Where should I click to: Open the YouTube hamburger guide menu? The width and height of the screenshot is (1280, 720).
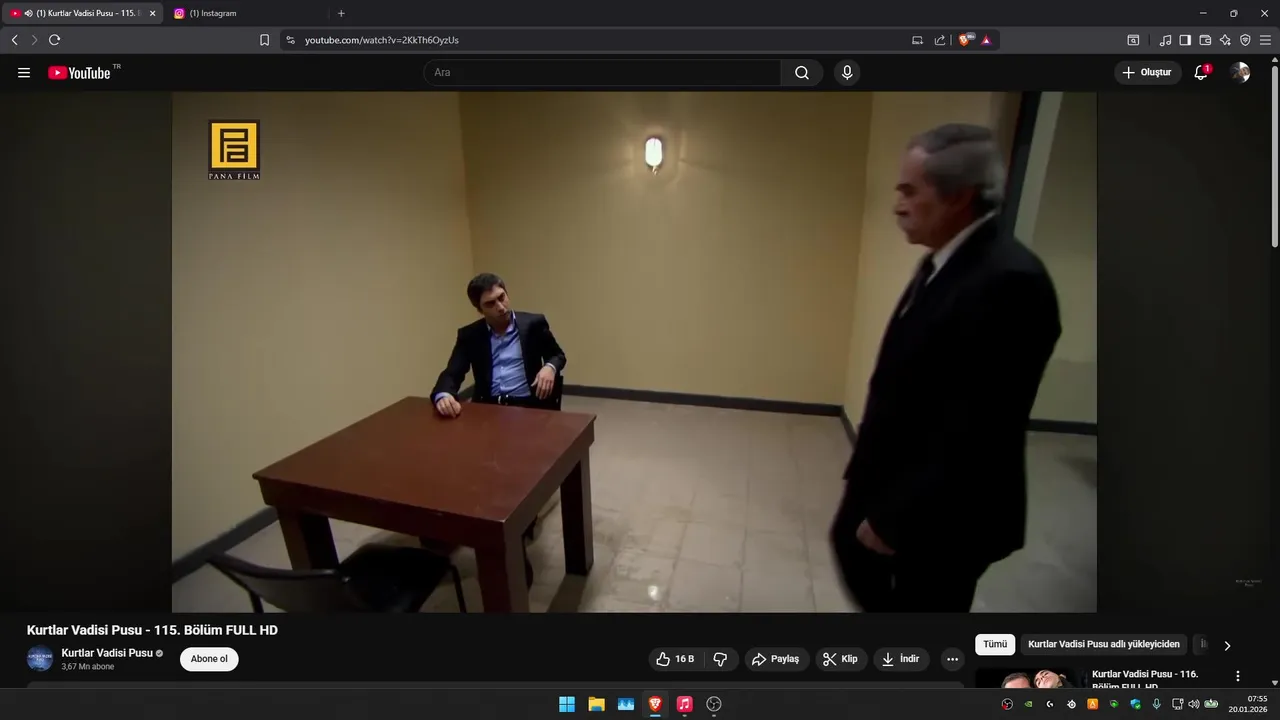[24, 73]
